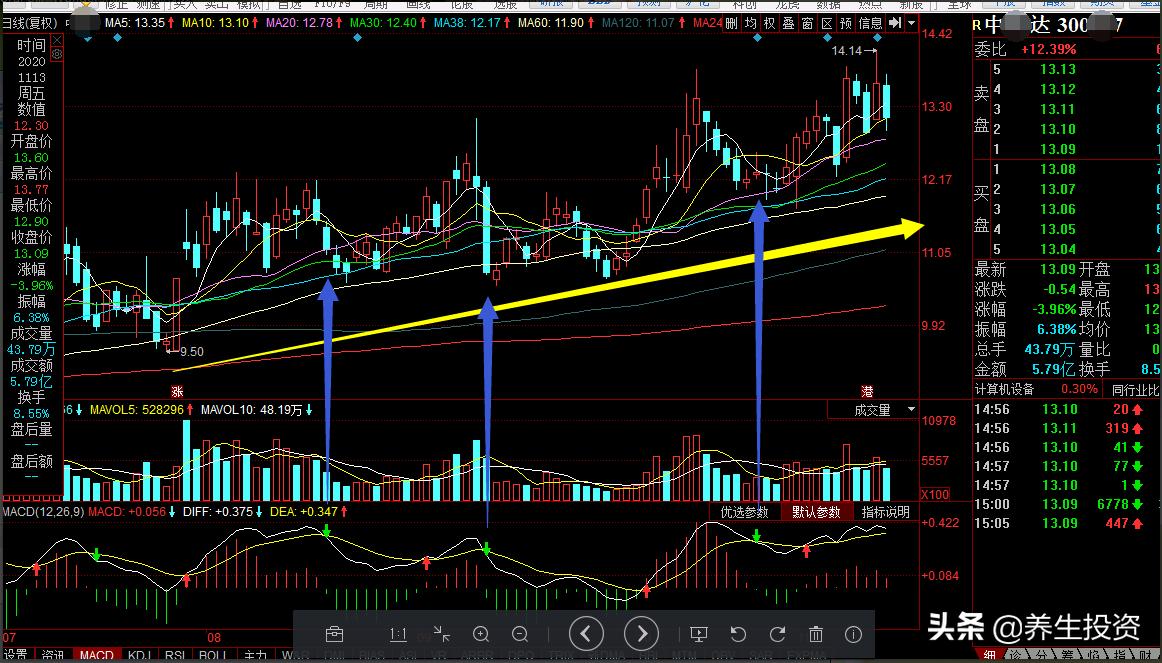Open the image info icon

coord(854,634)
